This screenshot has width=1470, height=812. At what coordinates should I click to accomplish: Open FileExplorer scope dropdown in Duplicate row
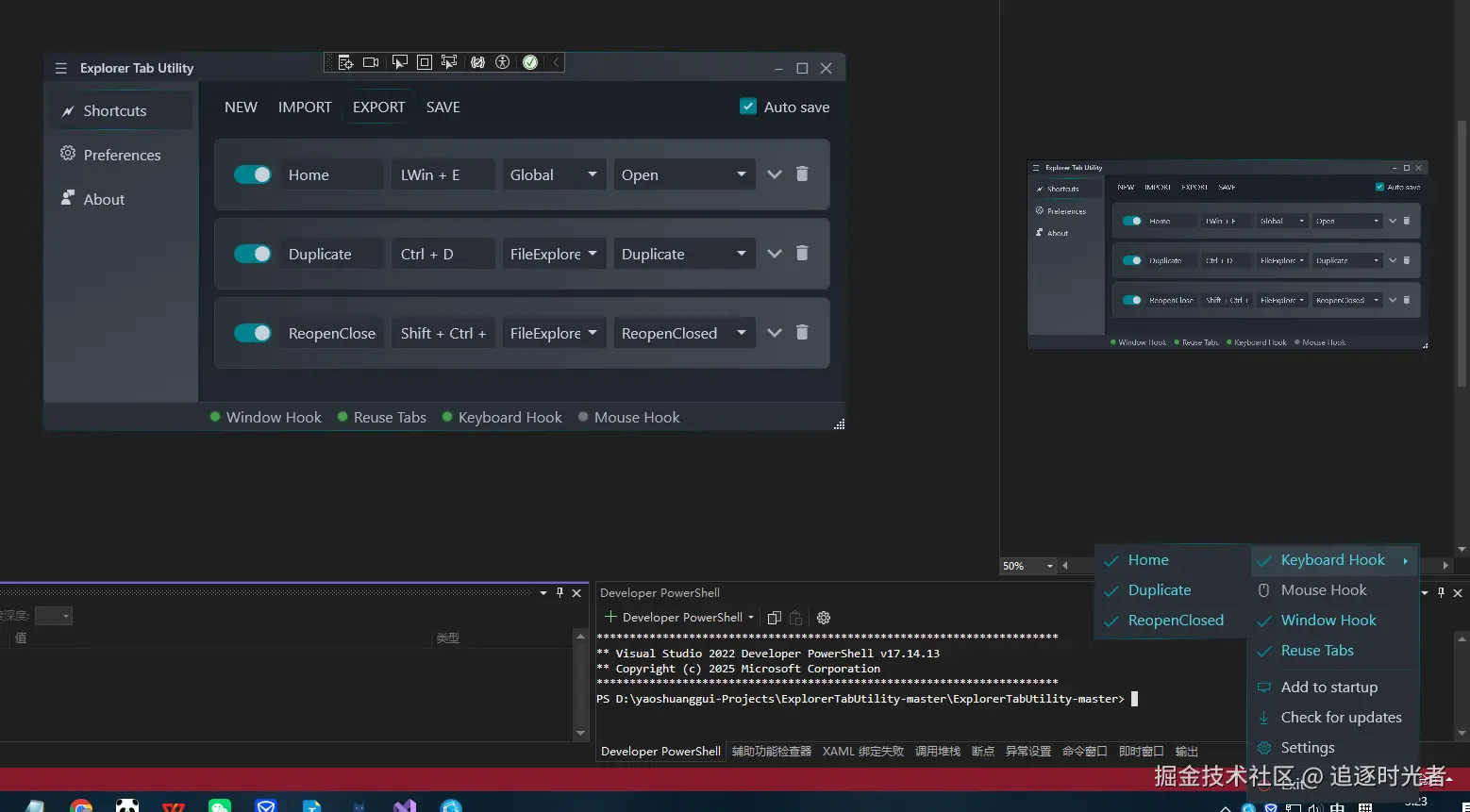pos(554,254)
